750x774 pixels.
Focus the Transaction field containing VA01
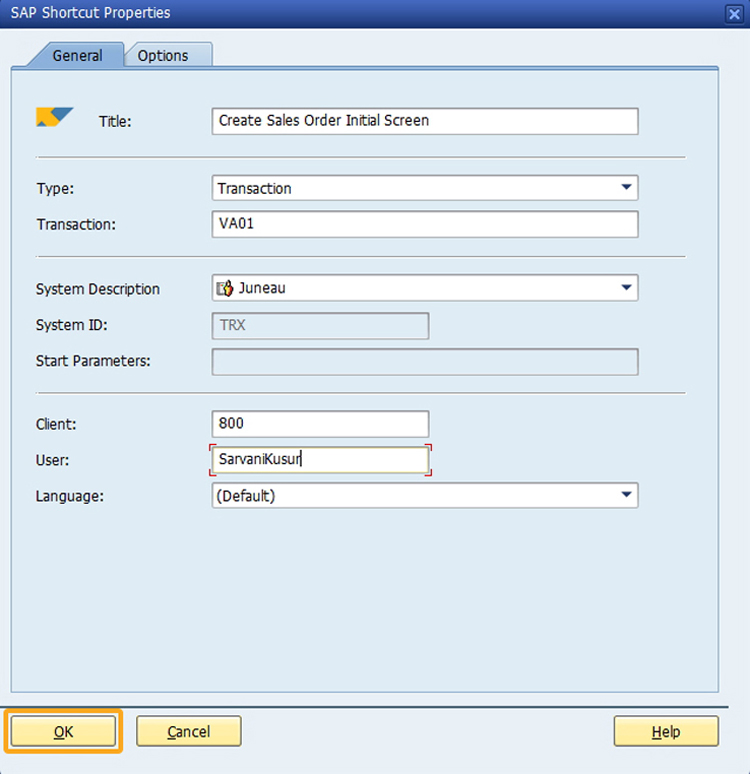tap(425, 224)
